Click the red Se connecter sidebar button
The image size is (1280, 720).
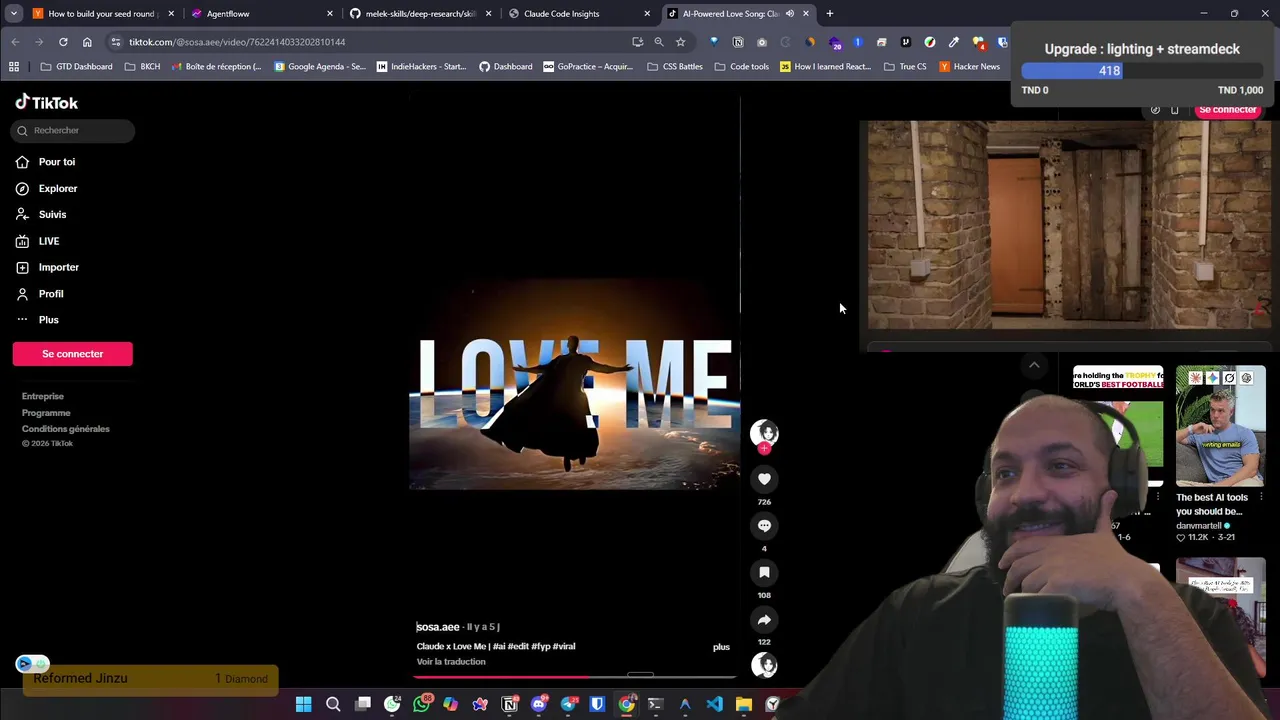click(72, 354)
